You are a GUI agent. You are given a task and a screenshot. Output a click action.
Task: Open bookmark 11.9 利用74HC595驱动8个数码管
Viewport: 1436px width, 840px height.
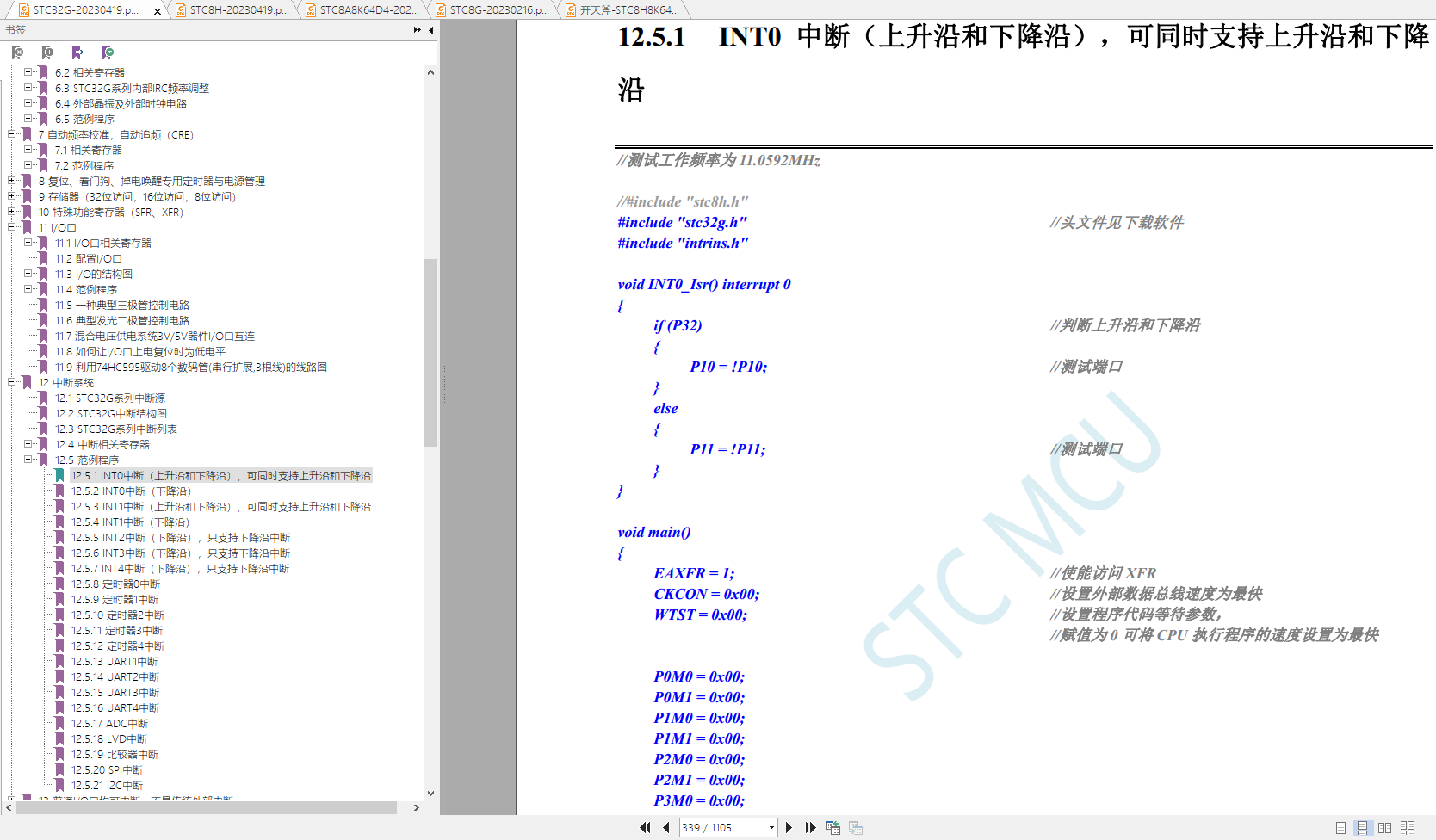[191, 367]
